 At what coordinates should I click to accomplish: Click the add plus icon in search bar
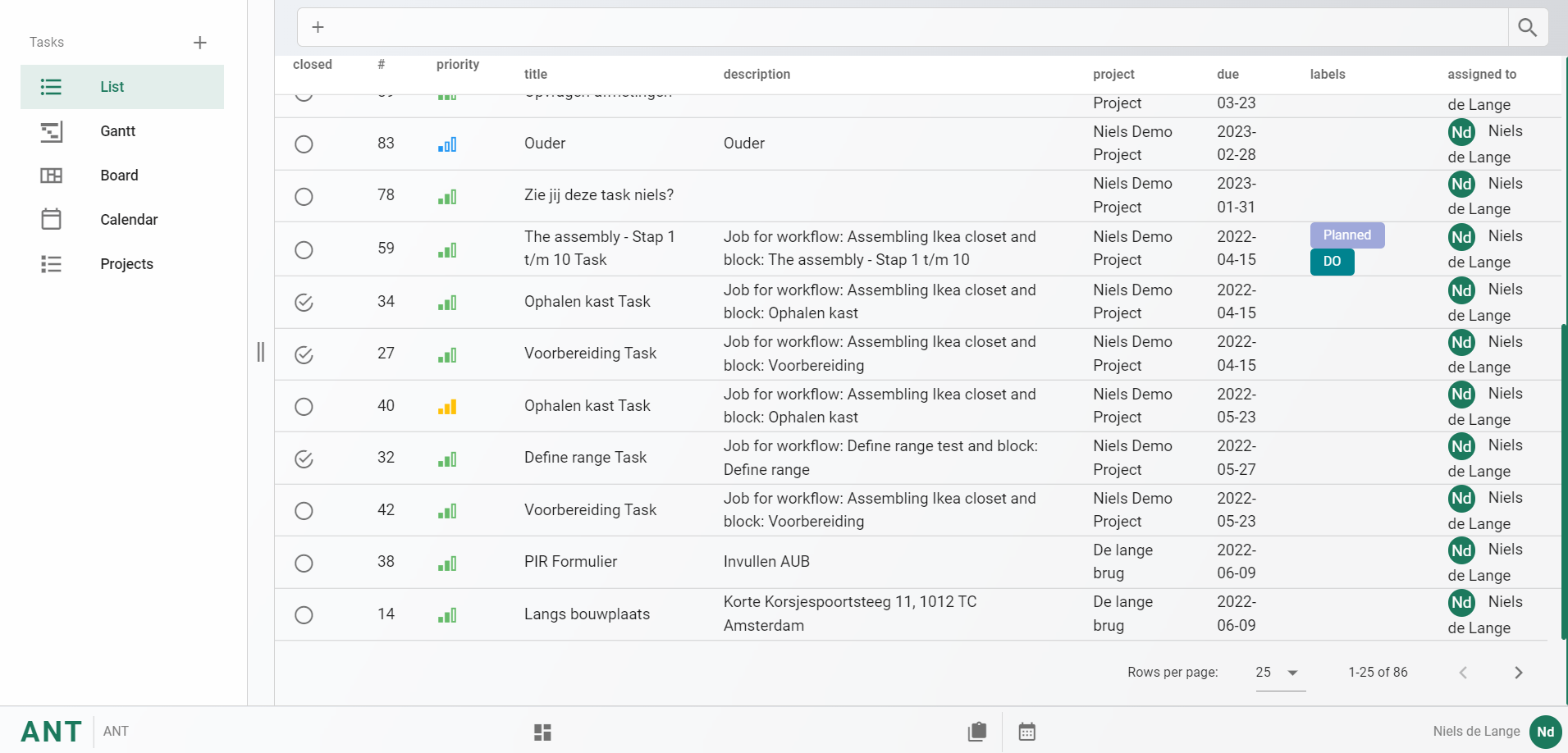point(318,27)
